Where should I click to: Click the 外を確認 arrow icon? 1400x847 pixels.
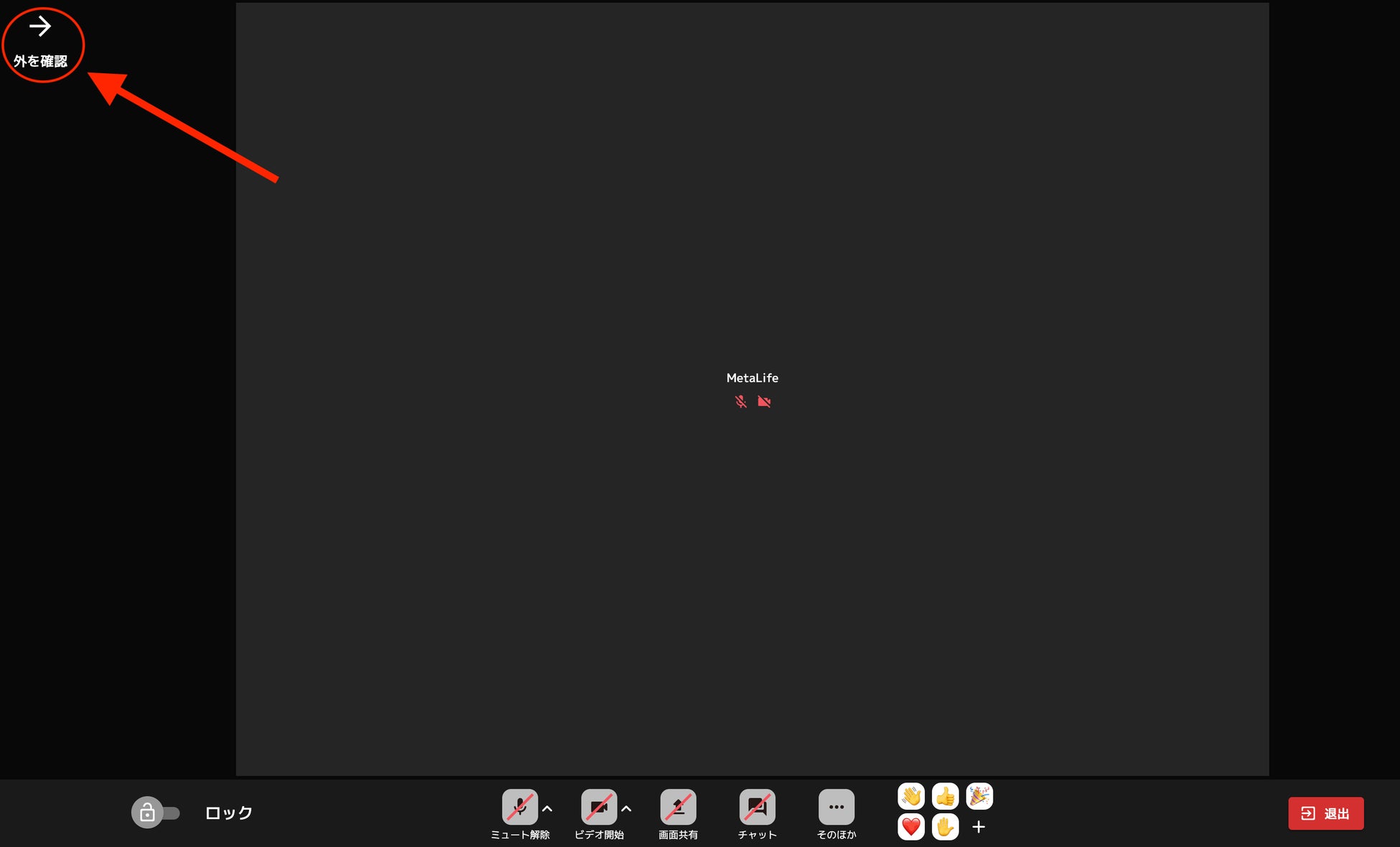tap(40, 27)
